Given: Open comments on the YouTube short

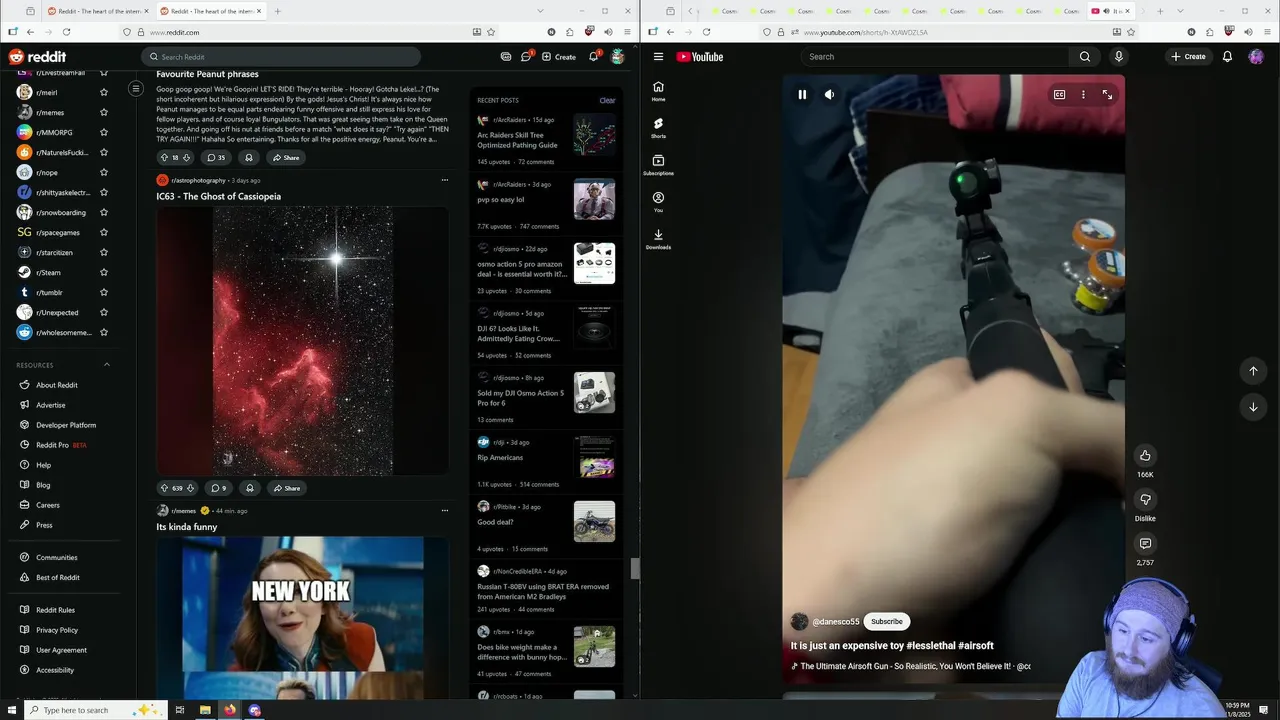Looking at the screenshot, I should (1145, 543).
